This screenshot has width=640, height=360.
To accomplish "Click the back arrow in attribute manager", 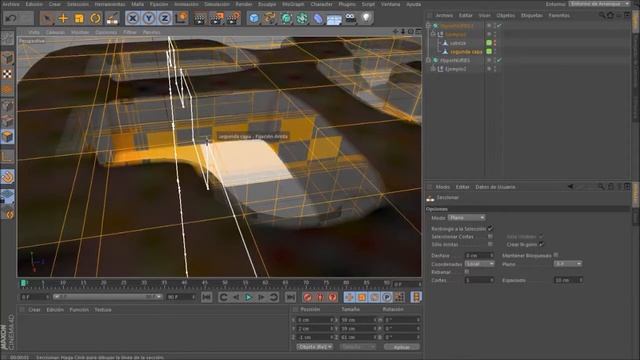I will [x=570, y=187].
